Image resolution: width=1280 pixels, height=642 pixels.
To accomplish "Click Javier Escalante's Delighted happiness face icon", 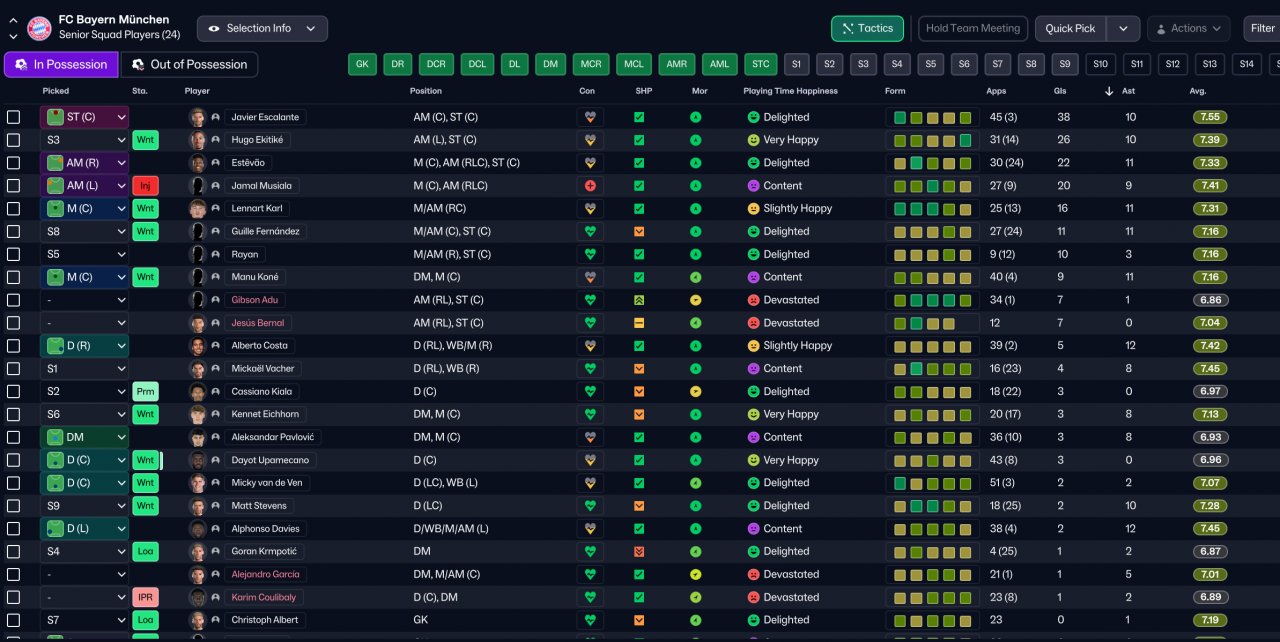I will [x=753, y=117].
